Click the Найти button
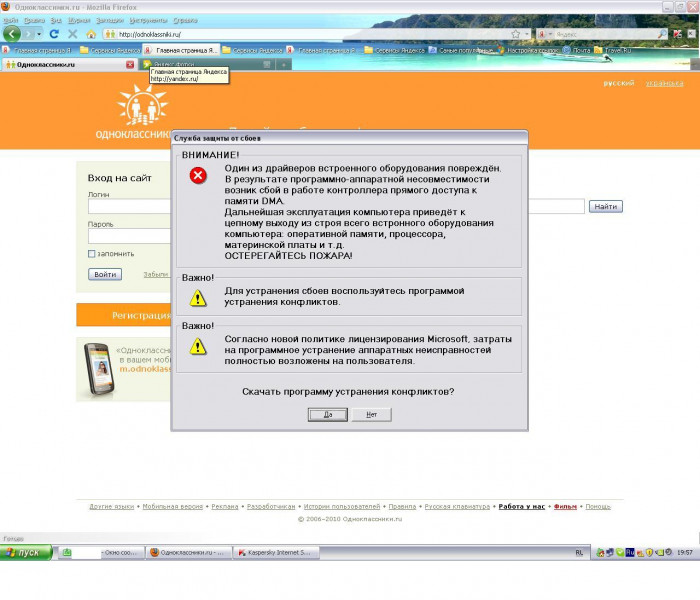 pos(605,206)
